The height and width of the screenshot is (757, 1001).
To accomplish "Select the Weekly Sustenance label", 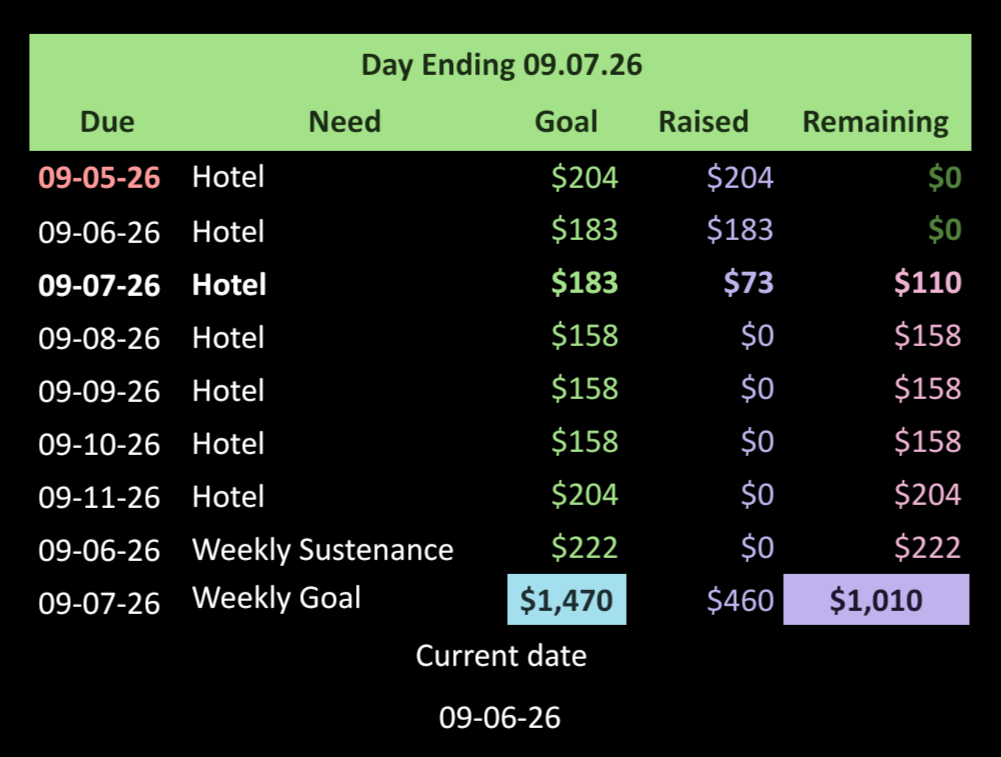I will coord(323,550).
